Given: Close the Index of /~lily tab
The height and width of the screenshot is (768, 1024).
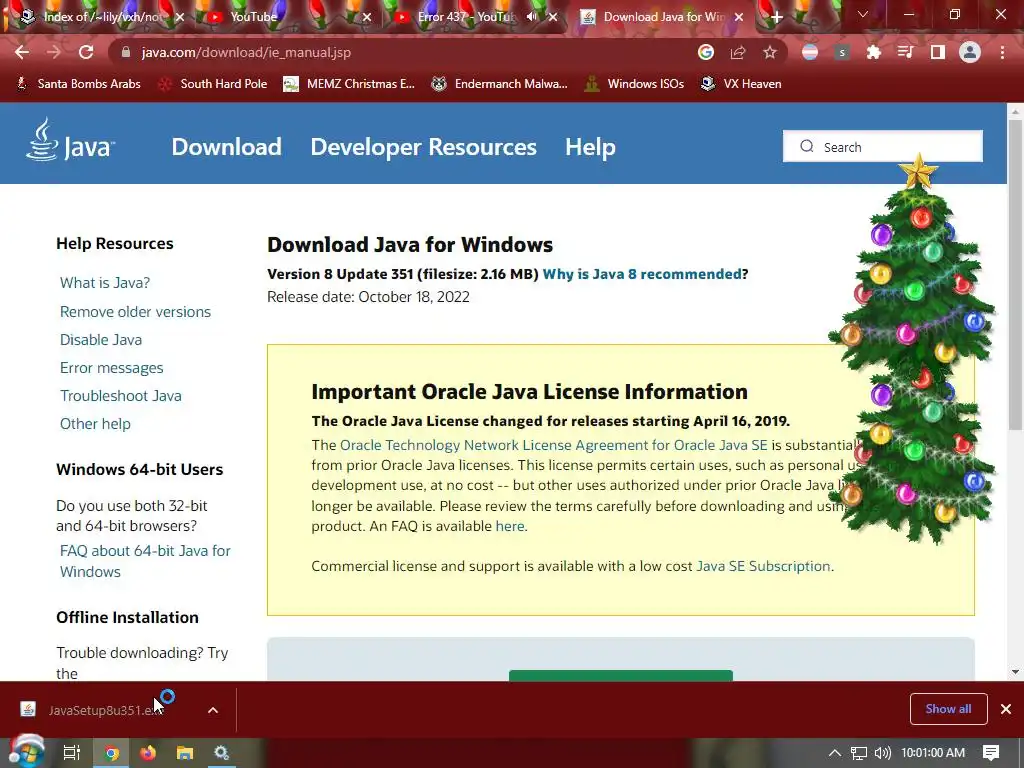Looking at the screenshot, I should coord(180,17).
